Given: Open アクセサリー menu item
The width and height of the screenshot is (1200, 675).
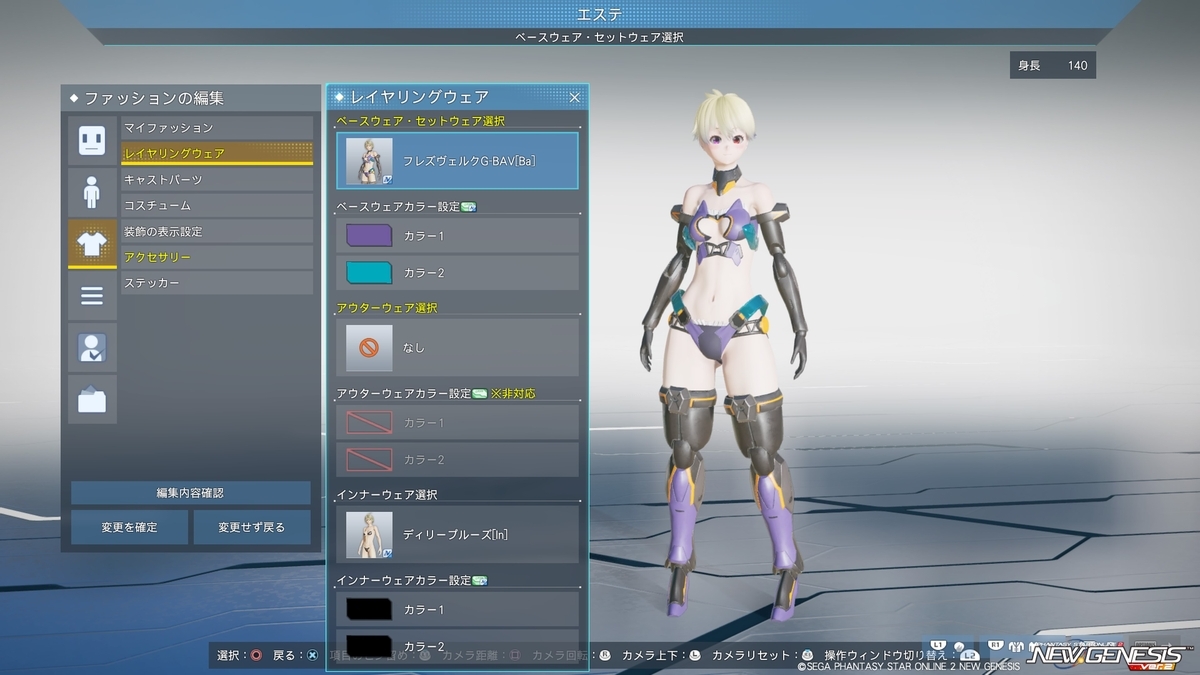Looking at the screenshot, I should pos(217,258).
